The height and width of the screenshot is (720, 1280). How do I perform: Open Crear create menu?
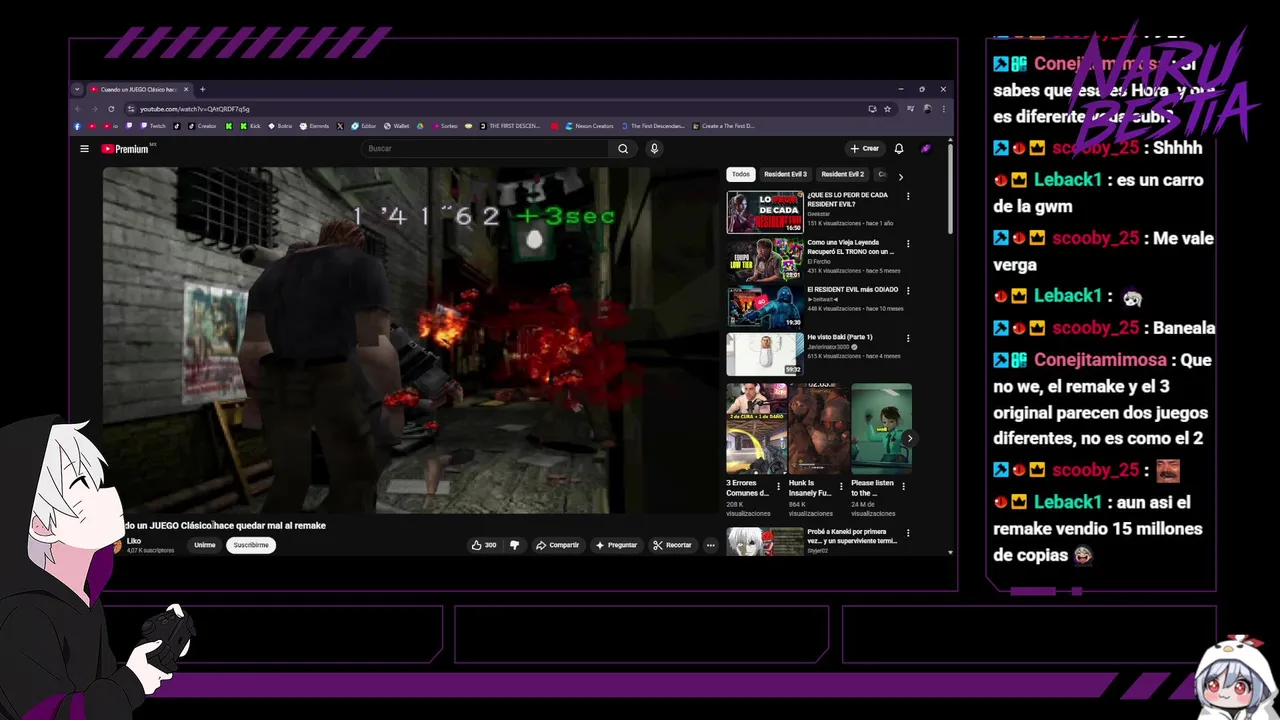[x=864, y=149]
